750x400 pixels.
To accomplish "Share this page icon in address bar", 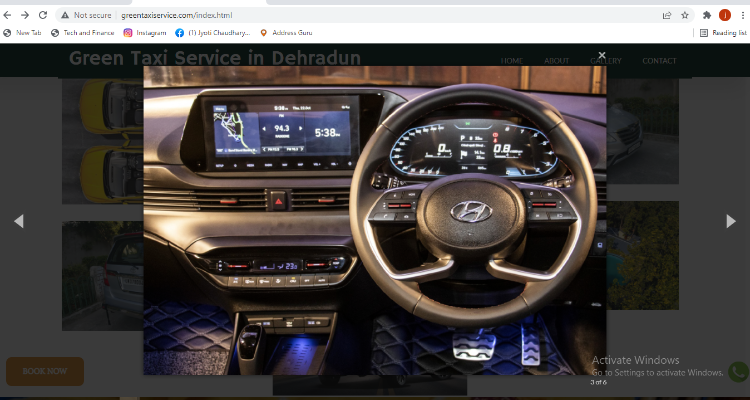I will coord(667,15).
